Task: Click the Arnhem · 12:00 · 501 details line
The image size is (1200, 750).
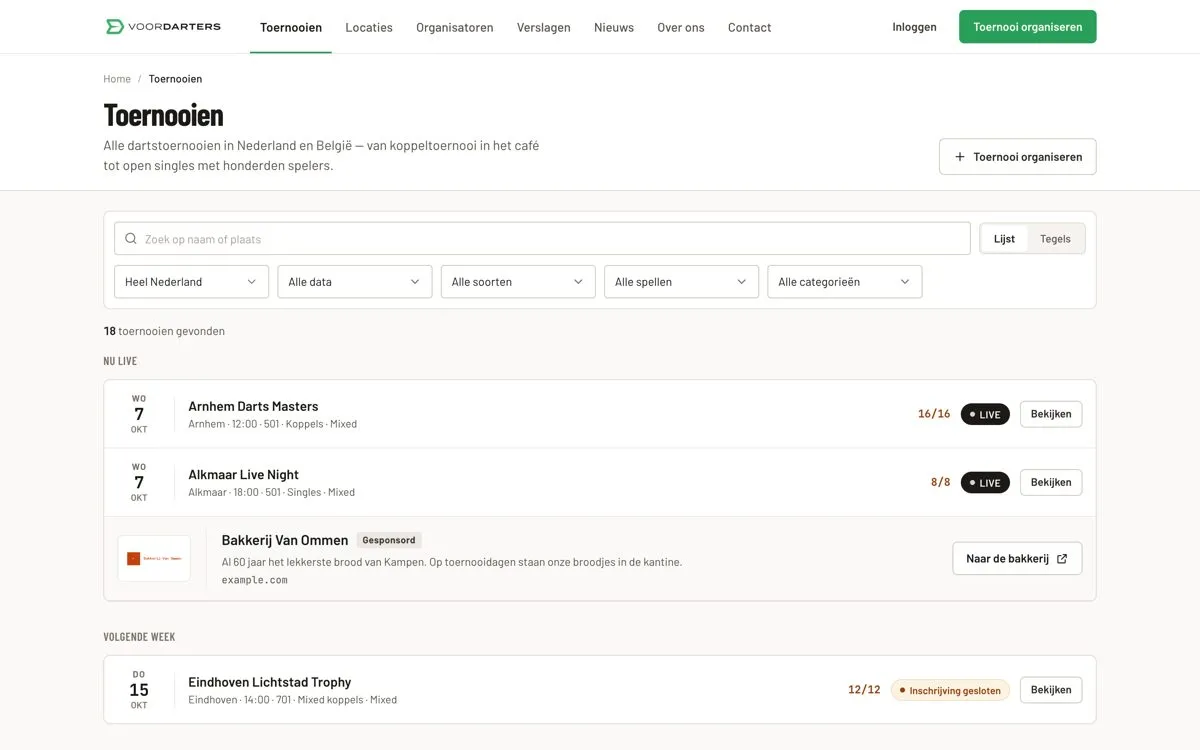Action: coord(272,424)
